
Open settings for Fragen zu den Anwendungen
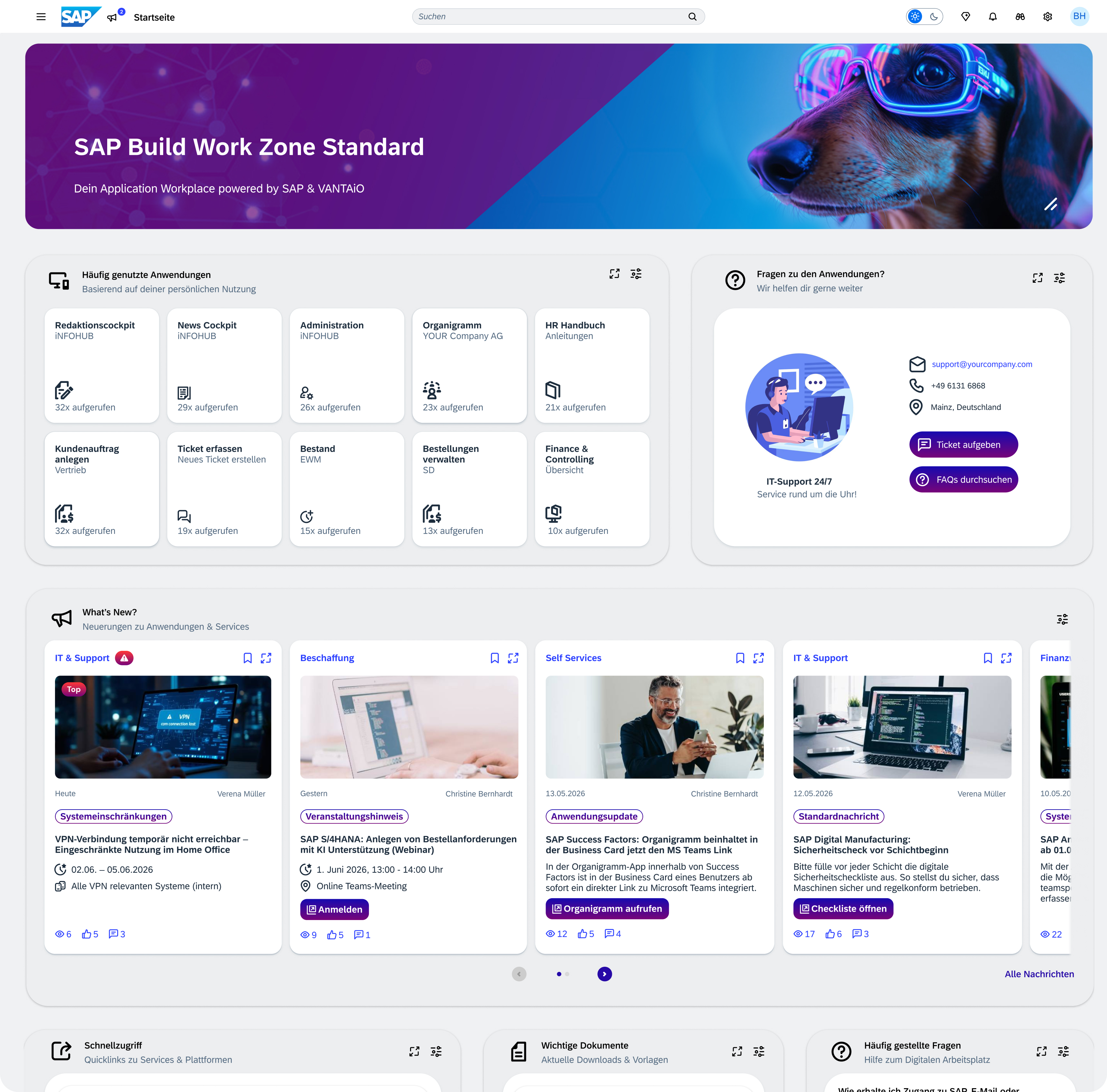[1059, 278]
